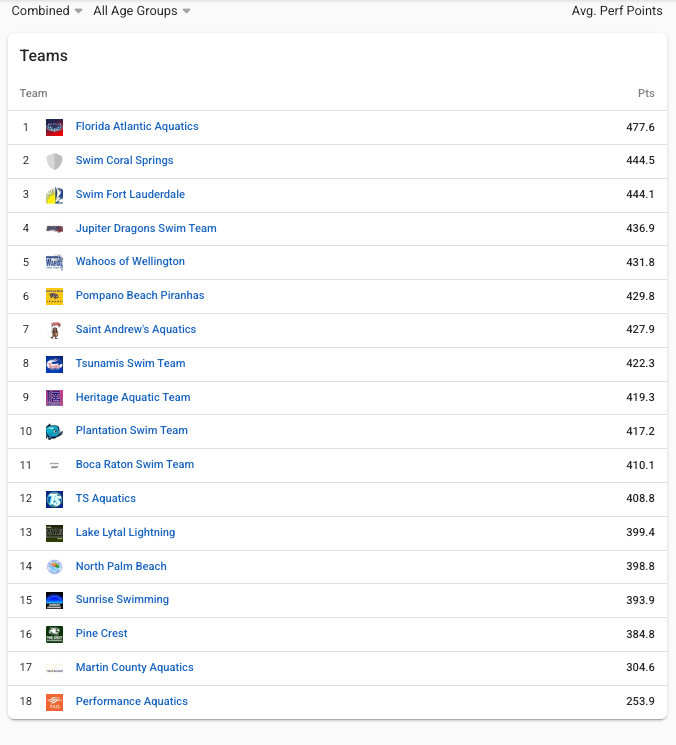
Task: Click the Pts column header
Action: pos(646,94)
